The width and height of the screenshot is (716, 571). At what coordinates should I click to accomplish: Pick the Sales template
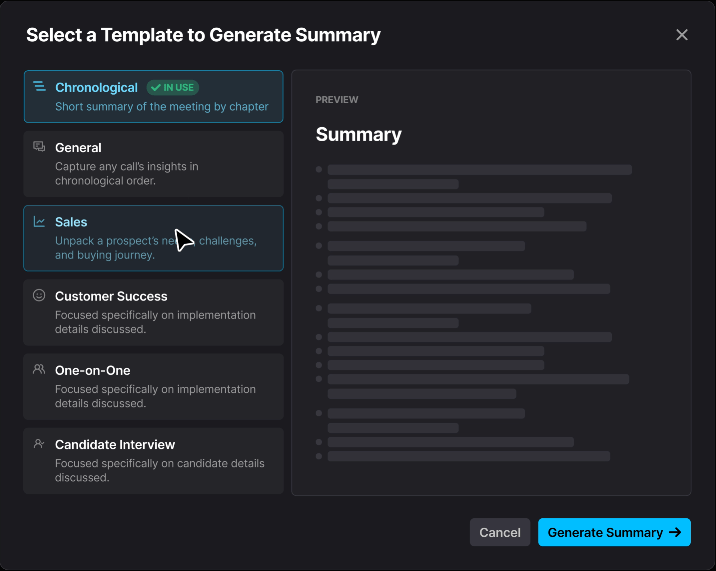click(x=153, y=238)
